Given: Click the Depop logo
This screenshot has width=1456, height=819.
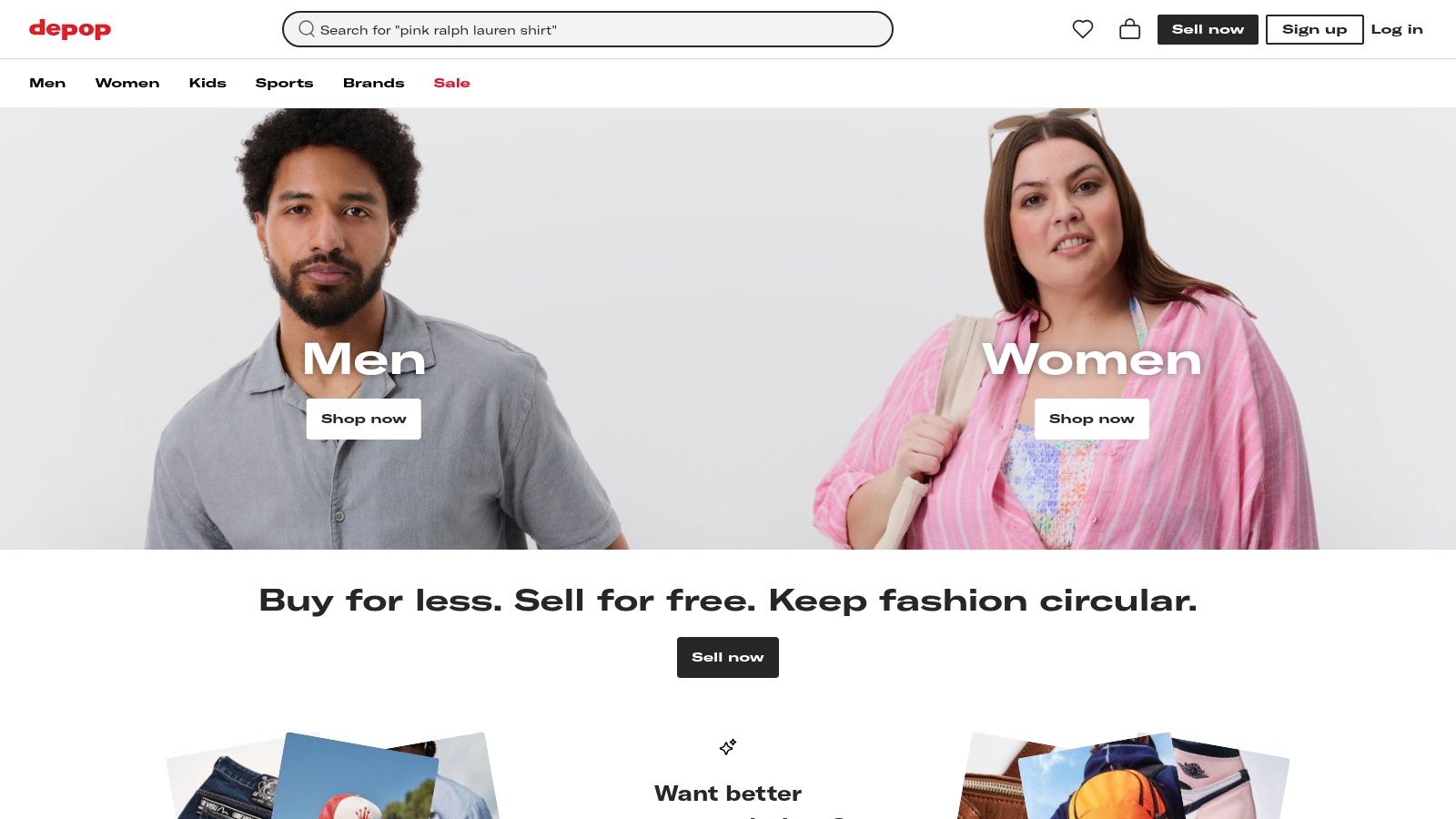Looking at the screenshot, I should point(70,29).
